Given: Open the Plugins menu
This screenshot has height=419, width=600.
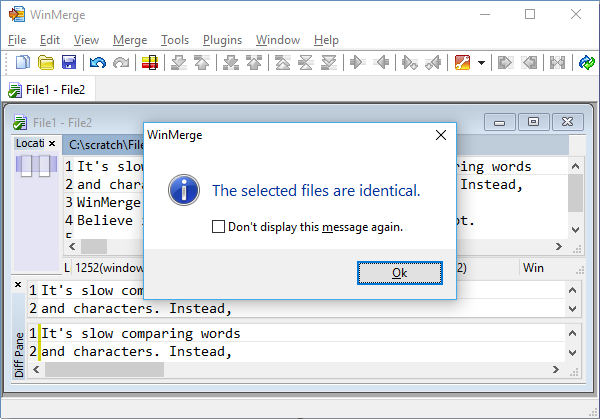Looking at the screenshot, I should (222, 40).
